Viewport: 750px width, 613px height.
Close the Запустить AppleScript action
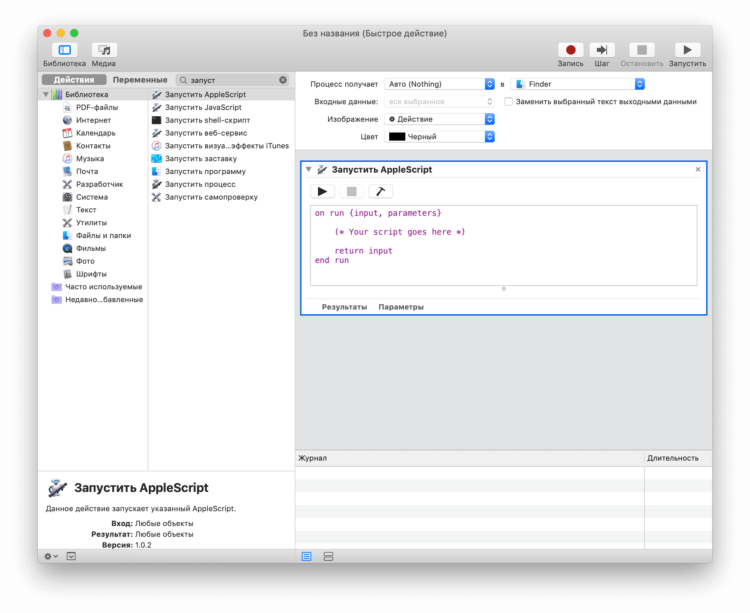[698, 169]
